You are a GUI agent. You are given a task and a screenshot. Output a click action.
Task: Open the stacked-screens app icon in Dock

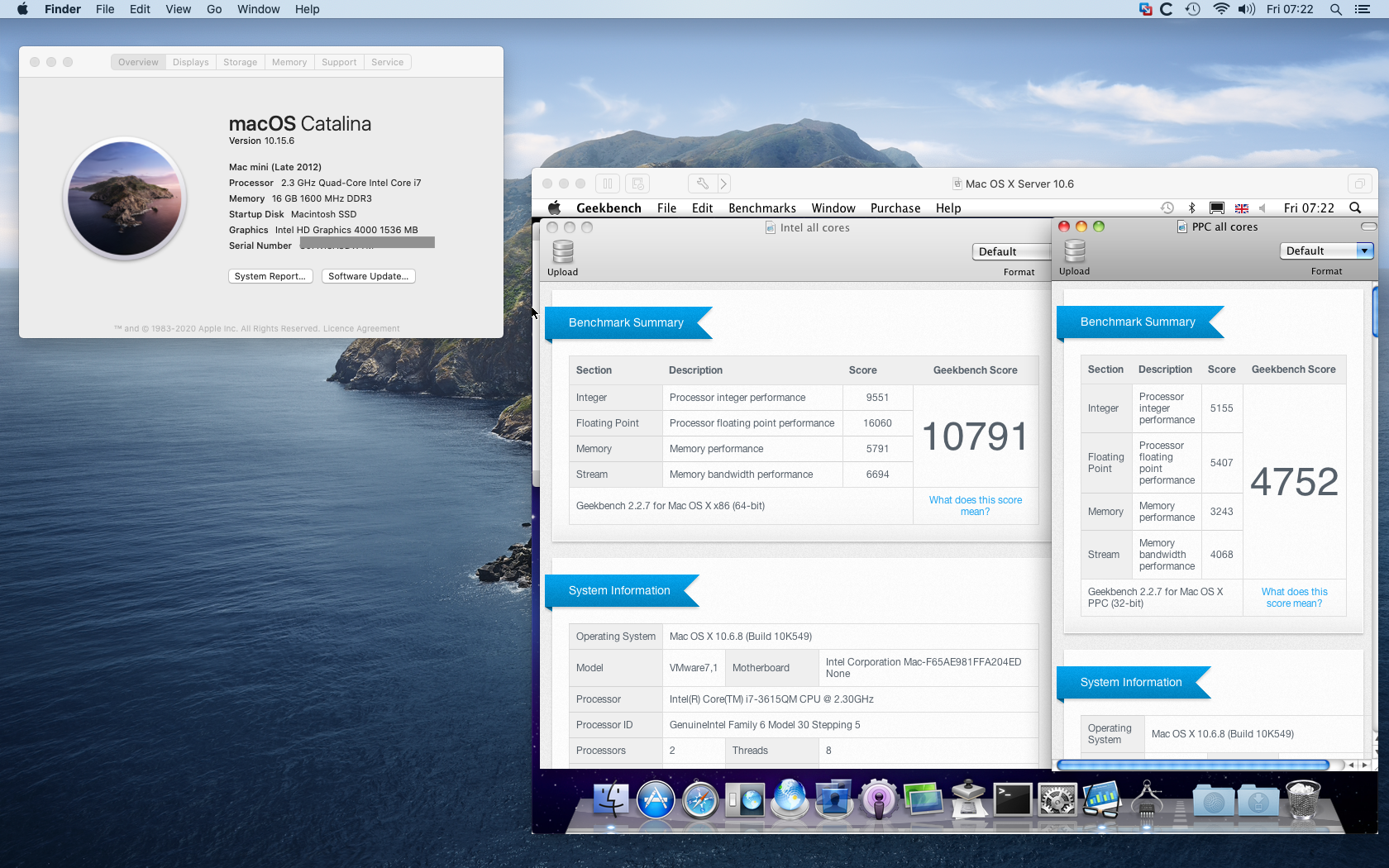pos(924,799)
